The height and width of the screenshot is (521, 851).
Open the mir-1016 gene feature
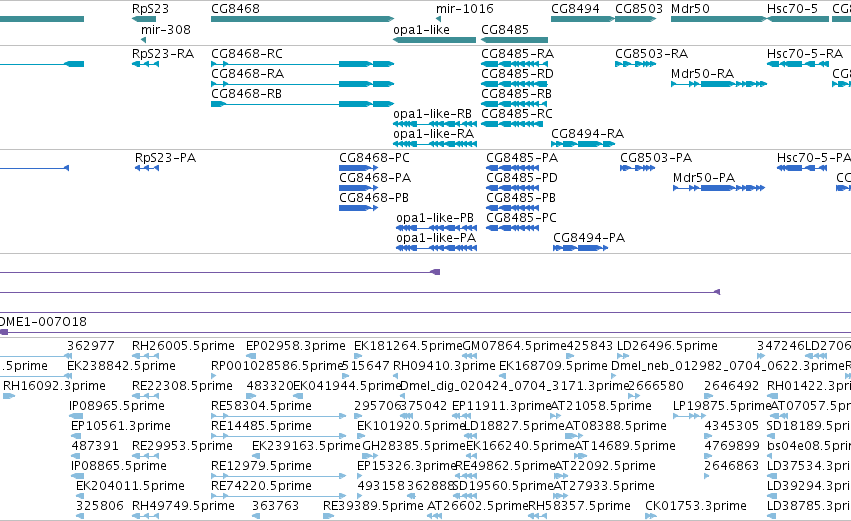coord(439,20)
